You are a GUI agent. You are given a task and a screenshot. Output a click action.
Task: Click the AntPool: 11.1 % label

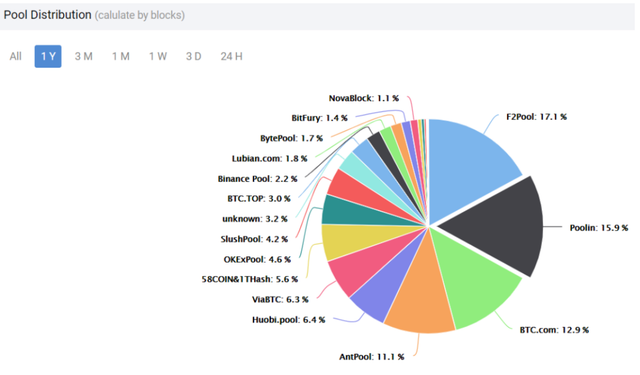[372, 357]
